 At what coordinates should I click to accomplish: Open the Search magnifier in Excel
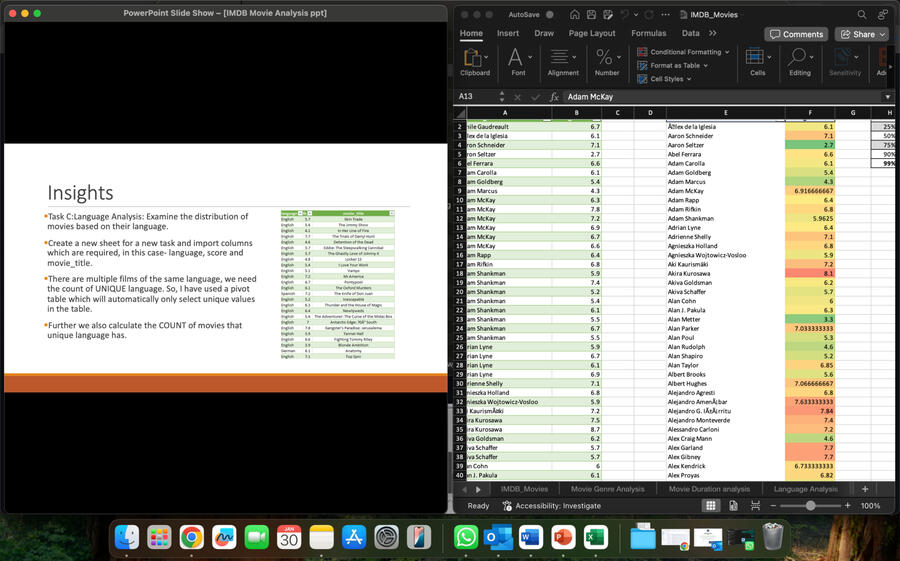pos(862,15)
